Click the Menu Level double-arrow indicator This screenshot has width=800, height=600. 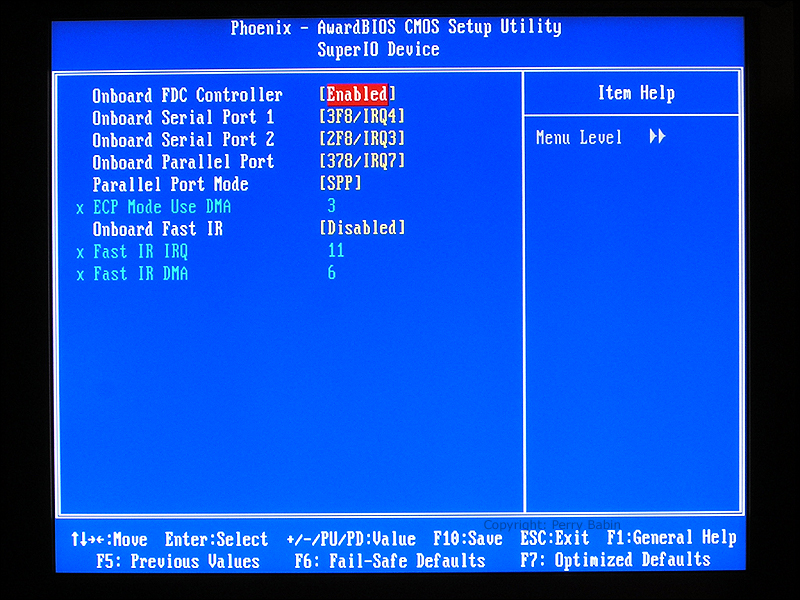click(x=657, y=136)
